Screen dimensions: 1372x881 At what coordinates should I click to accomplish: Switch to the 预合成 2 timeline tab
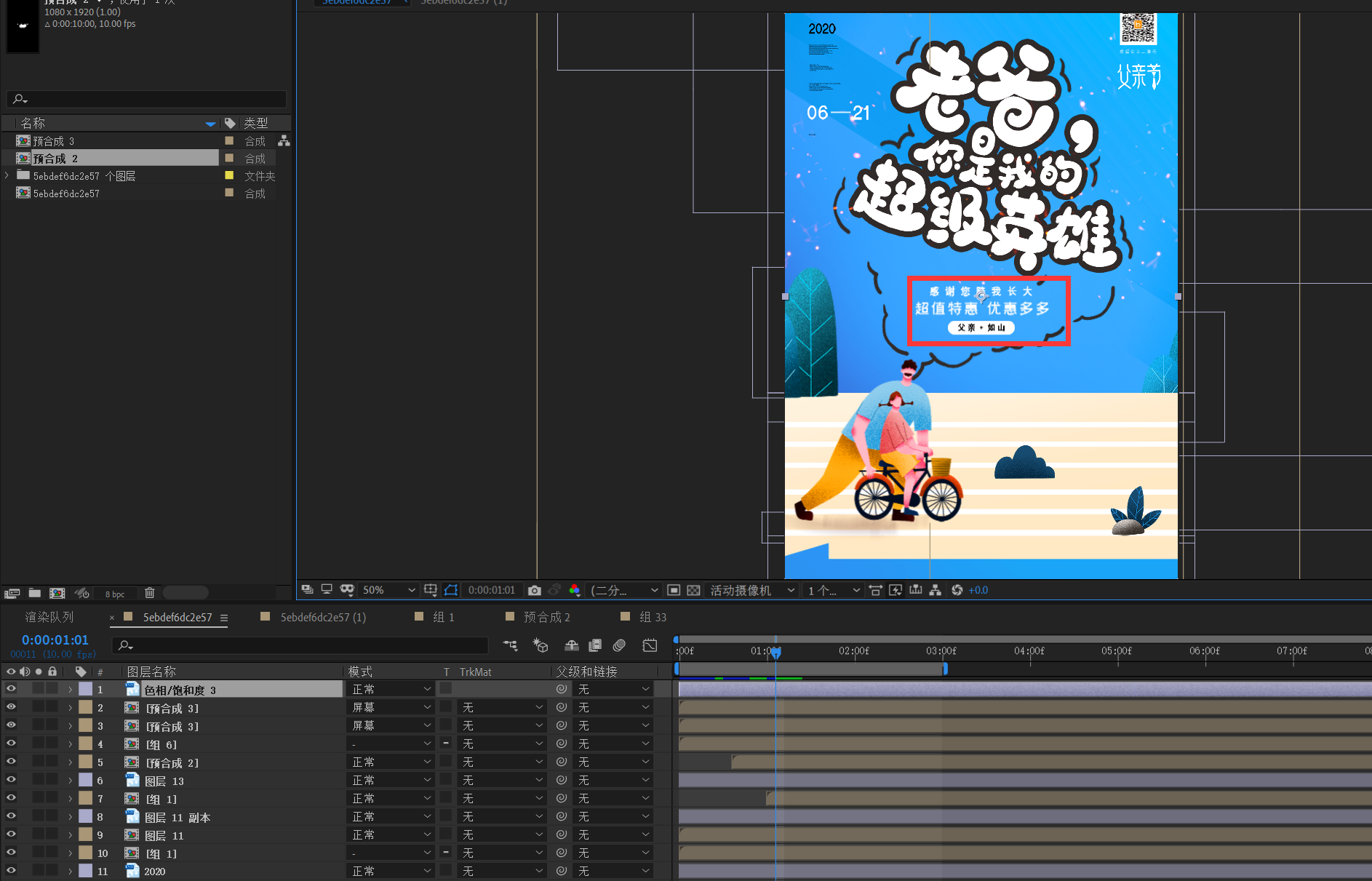click(546, 617)
